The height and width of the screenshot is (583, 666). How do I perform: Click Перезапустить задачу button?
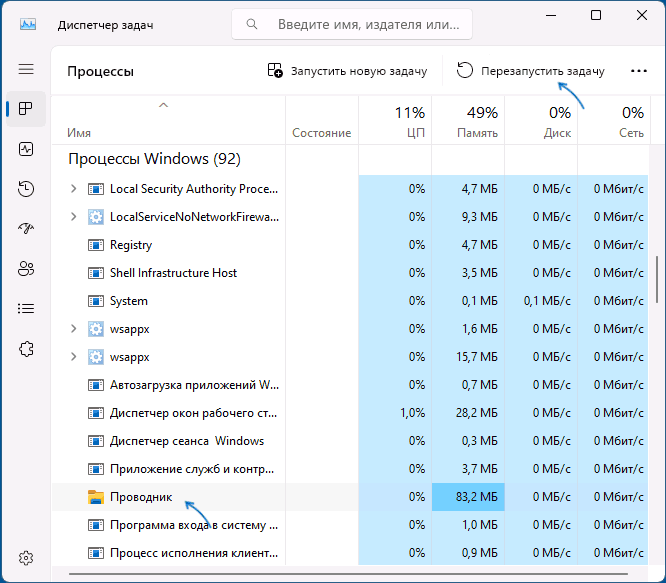click(x=531, y=71)
